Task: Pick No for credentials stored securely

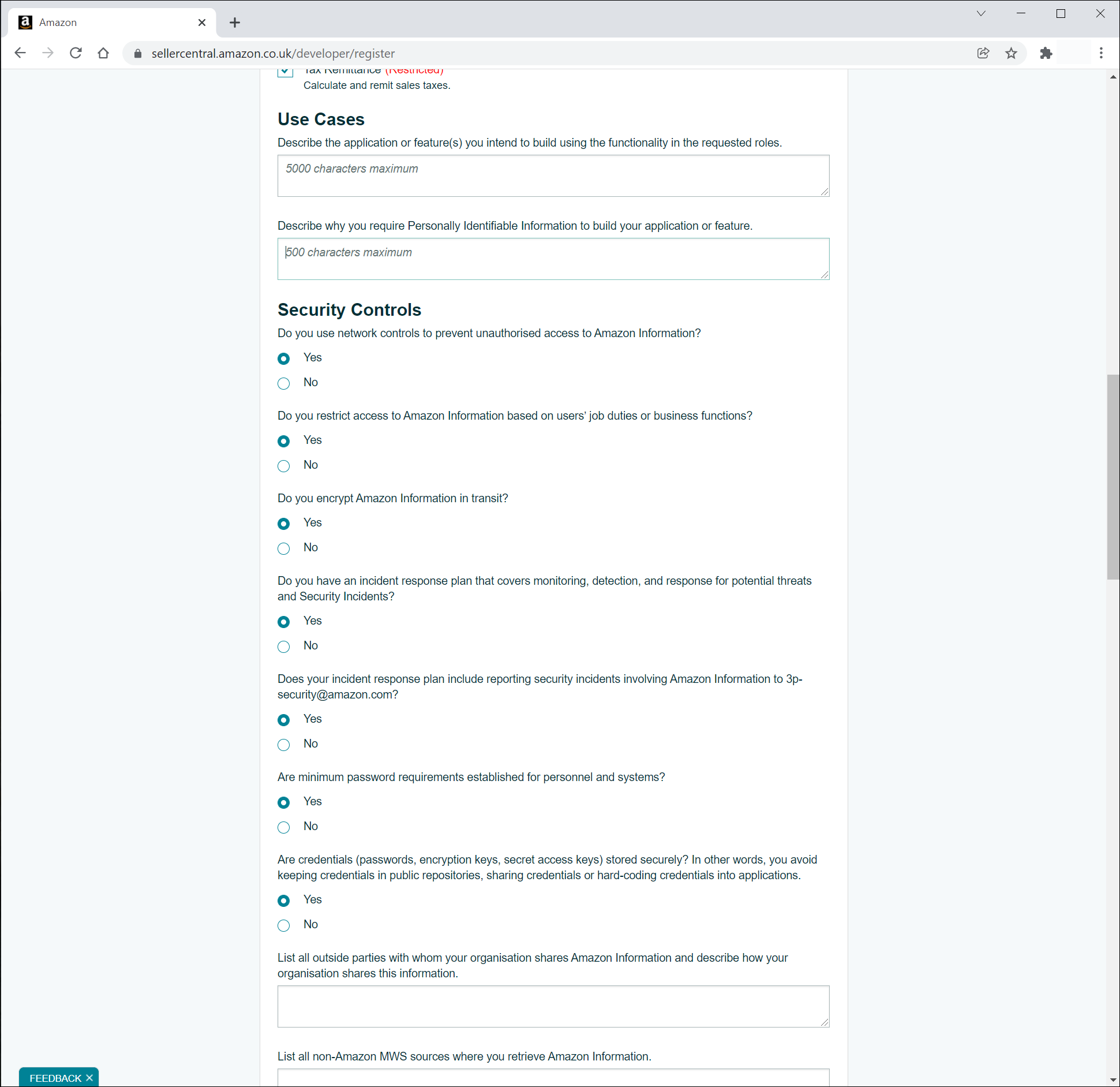Action: pyautogui.click(x=283, y=925)
